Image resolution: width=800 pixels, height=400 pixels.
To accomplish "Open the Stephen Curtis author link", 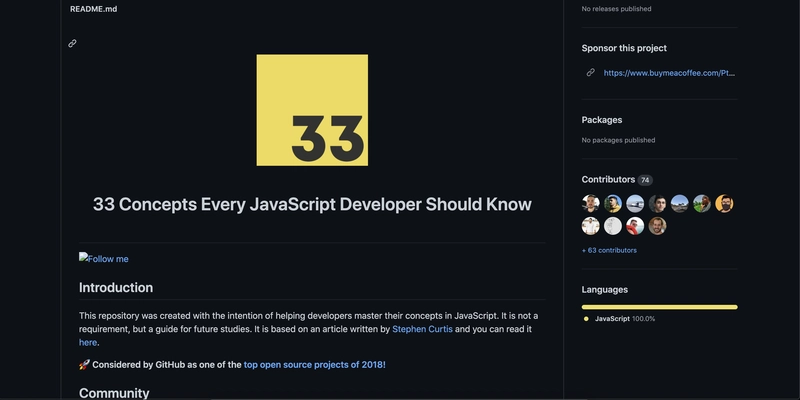I will [x=422, y=329].
